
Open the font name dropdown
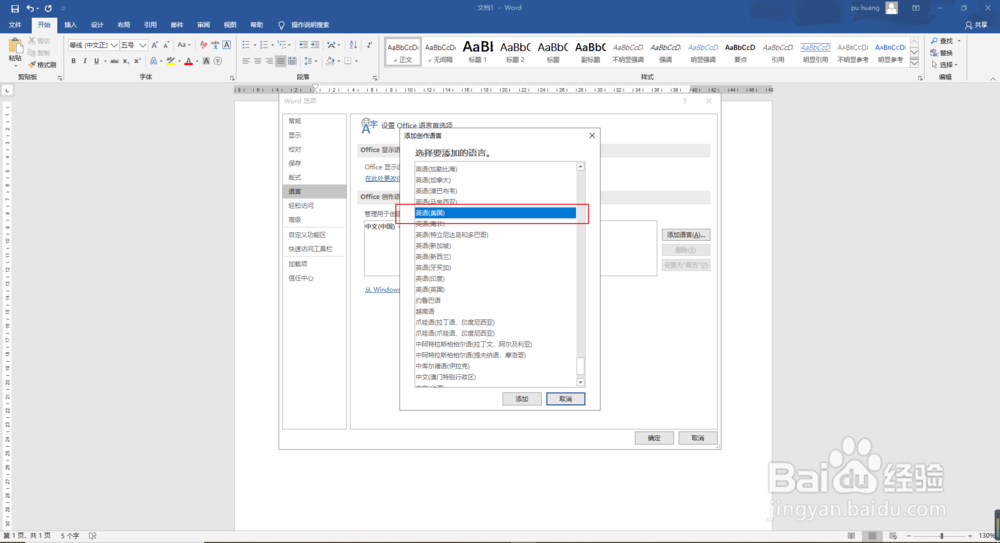(114, 45)
